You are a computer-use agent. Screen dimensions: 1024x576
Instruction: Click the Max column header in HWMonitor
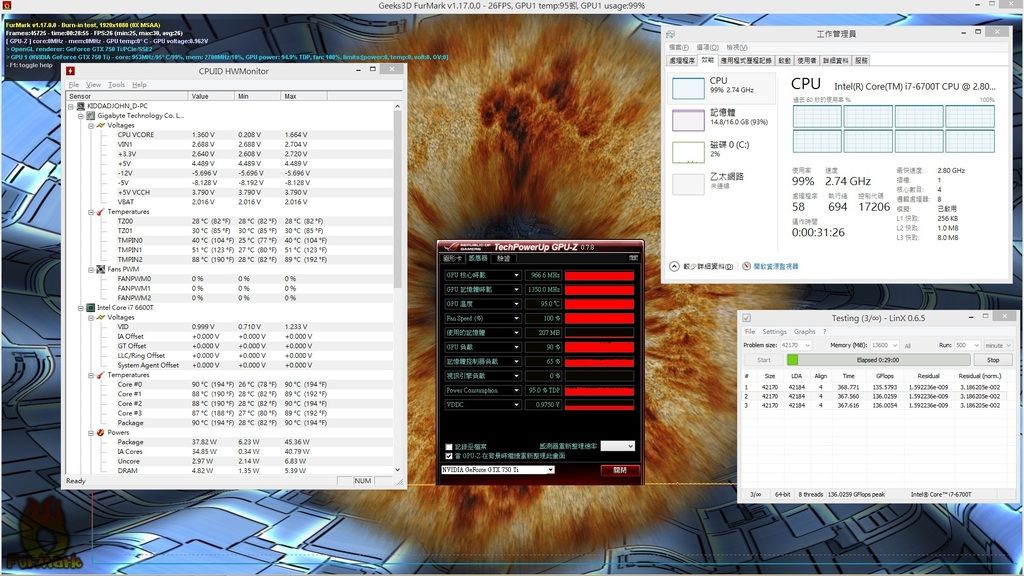point(304,96)
